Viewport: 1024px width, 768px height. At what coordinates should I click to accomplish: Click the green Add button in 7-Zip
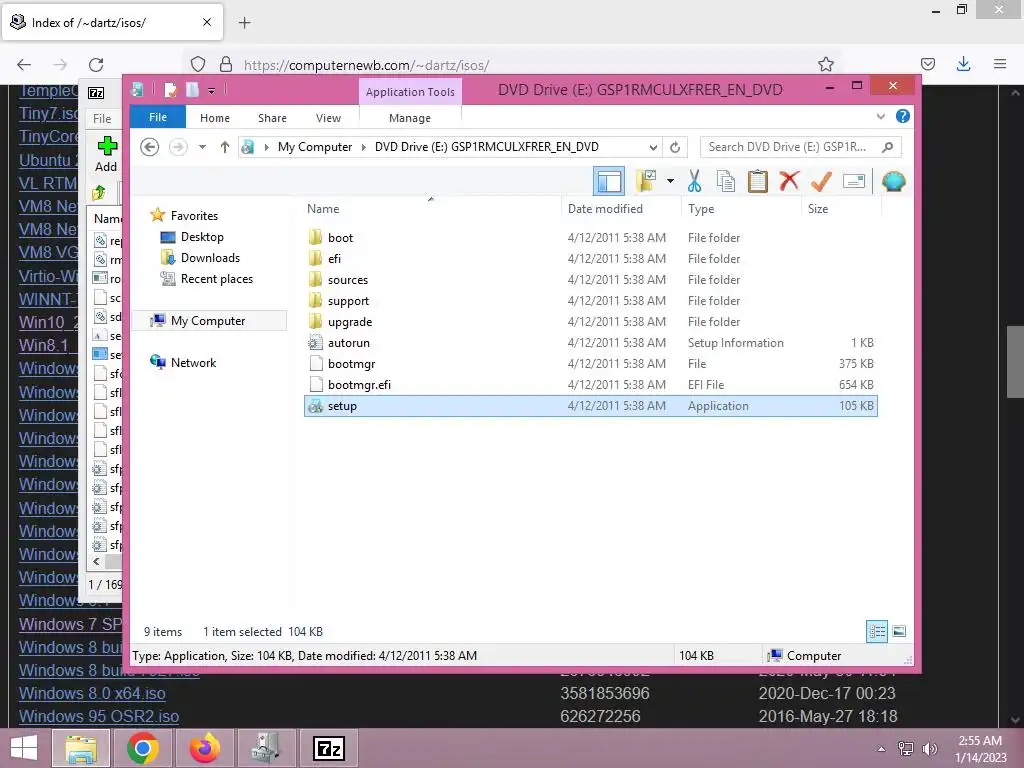click(x=106, y=154)
